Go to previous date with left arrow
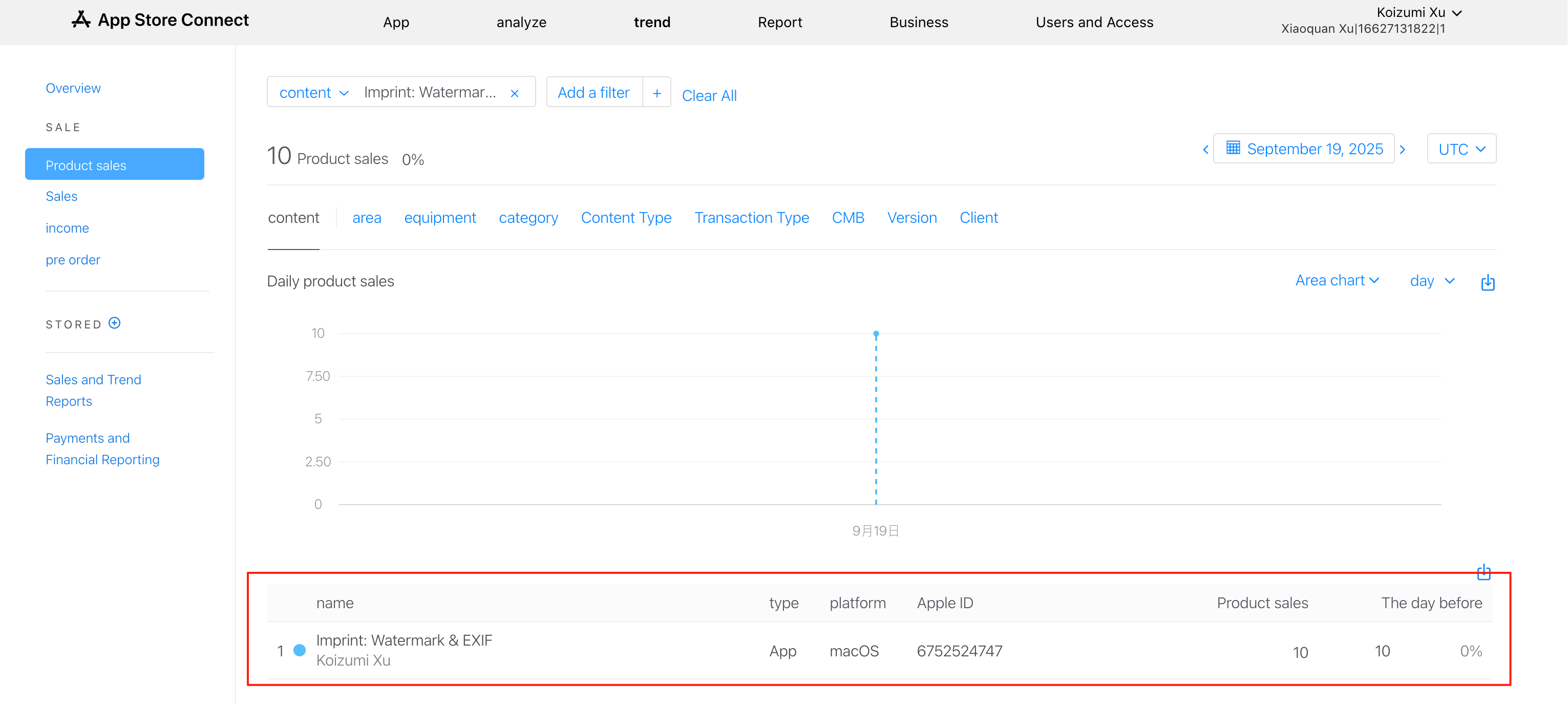The image size is (1568, 704). pos(1205,149)
